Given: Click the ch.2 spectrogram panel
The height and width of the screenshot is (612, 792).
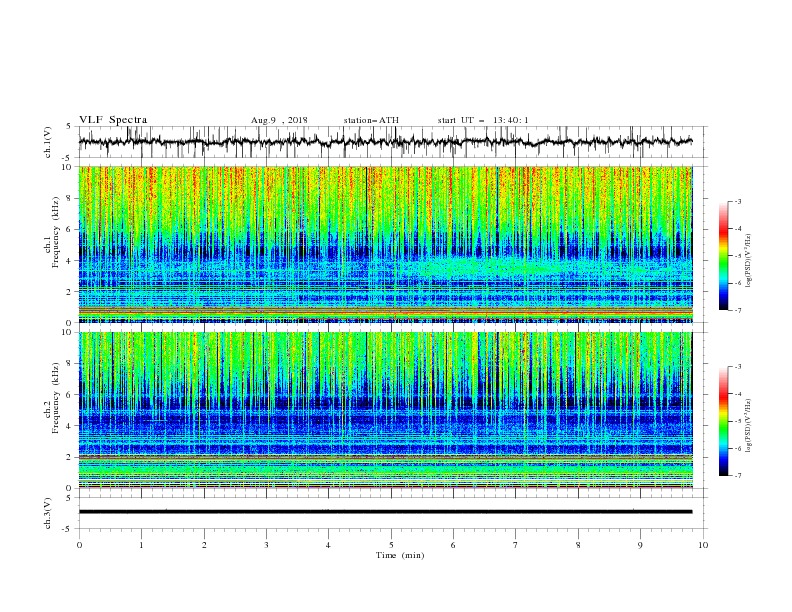Looking at the screenshot, I should coord(386,410).
